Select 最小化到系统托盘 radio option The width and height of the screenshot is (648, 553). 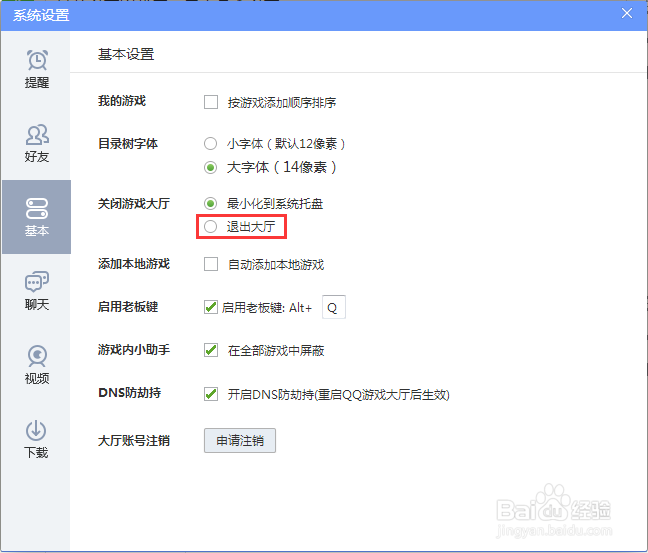[x=210, y=203]
